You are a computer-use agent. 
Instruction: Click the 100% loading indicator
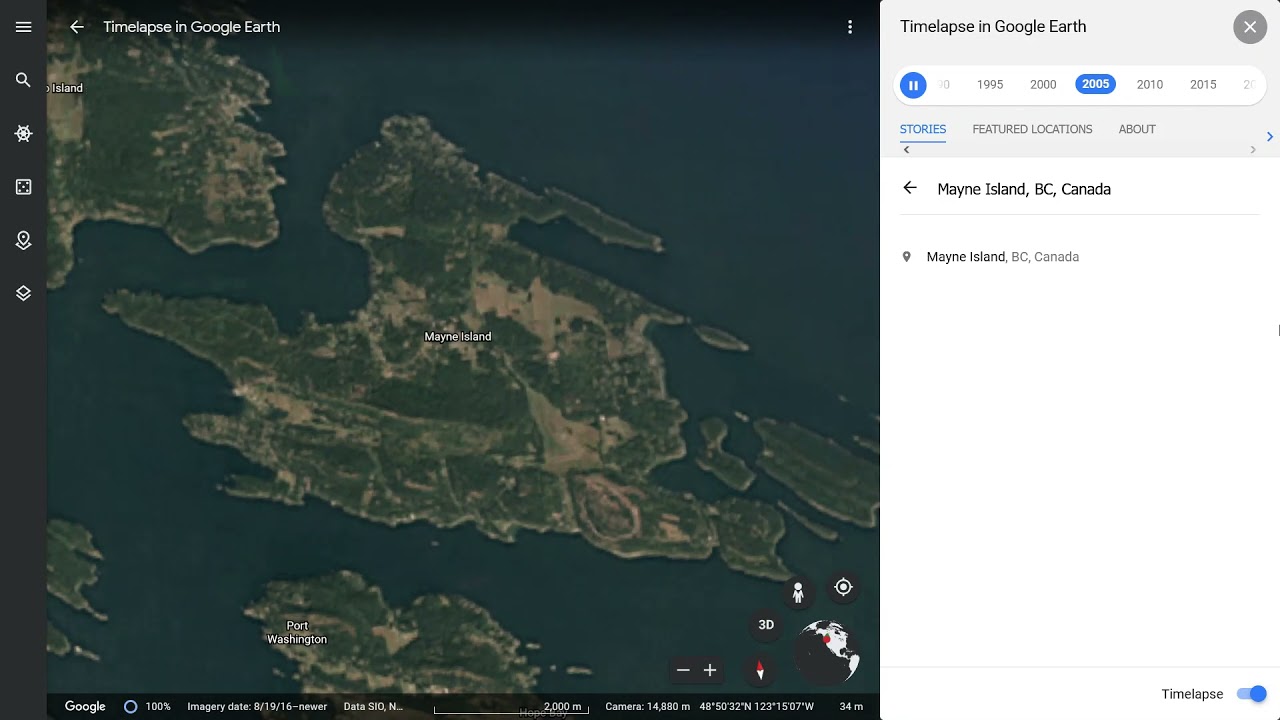point(147,706)
